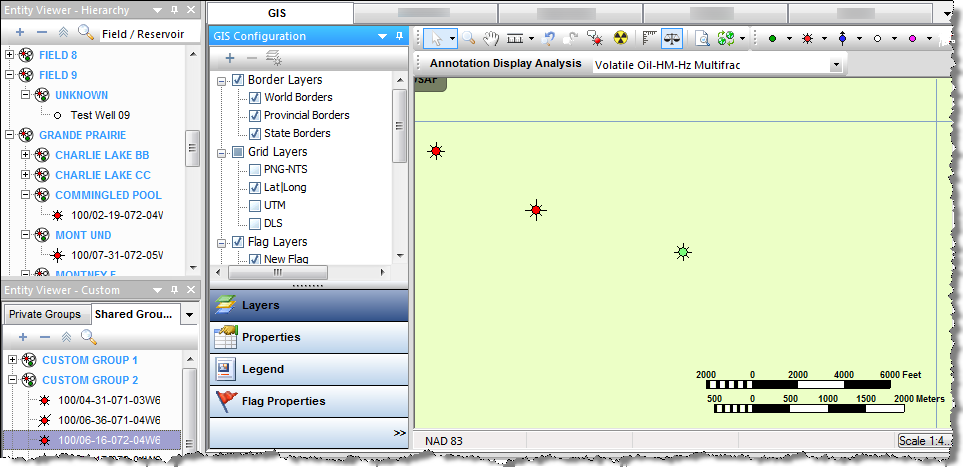Select the pointer arrow tool
963x467 pixels.
pyautogui.click(x=435, y=37)
